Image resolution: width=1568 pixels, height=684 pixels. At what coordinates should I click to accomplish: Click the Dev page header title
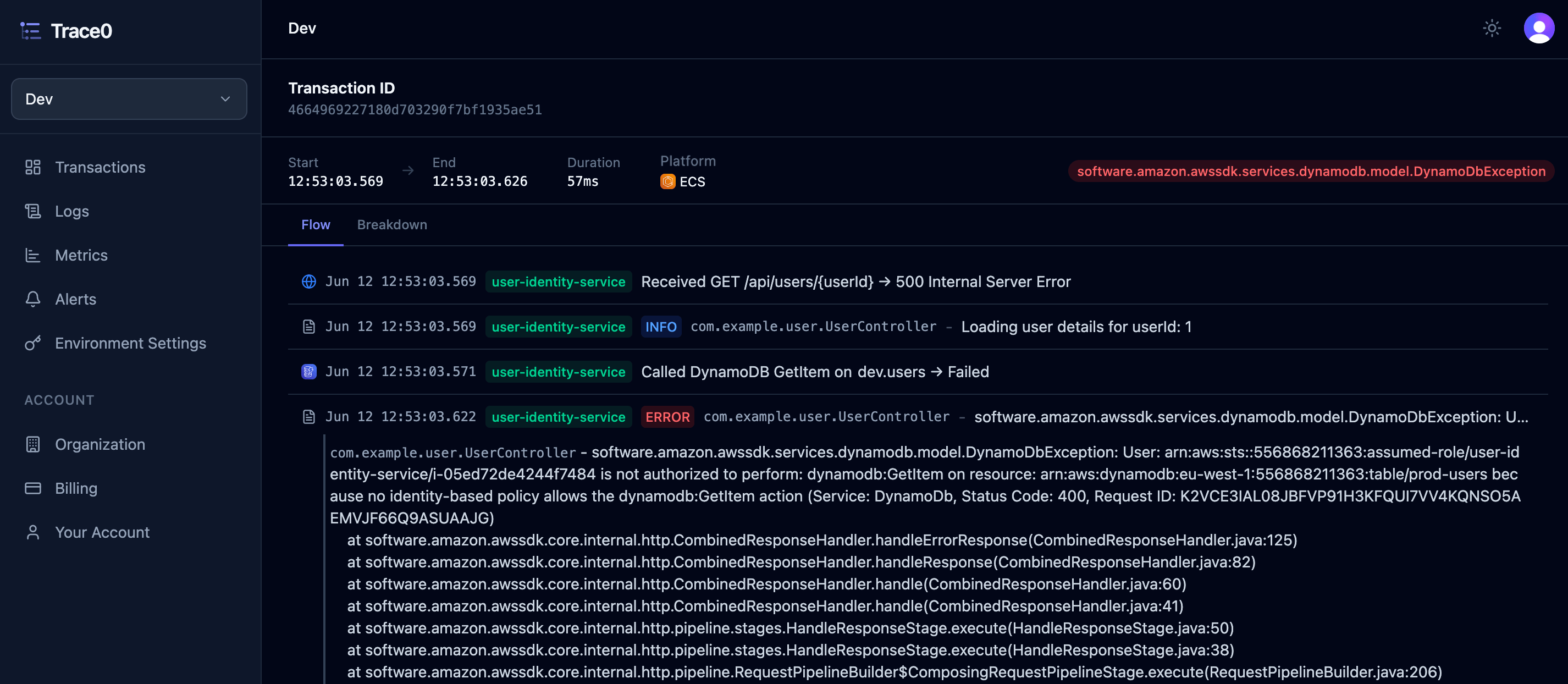click(x=302, y=29)
